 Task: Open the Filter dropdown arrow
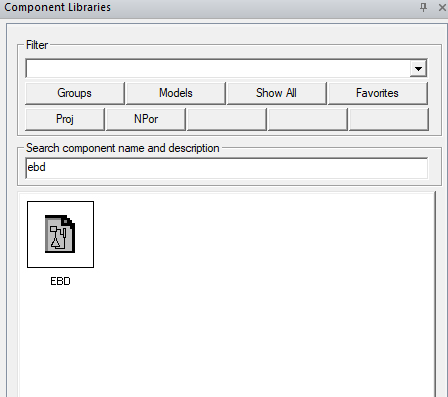[418, 69]
